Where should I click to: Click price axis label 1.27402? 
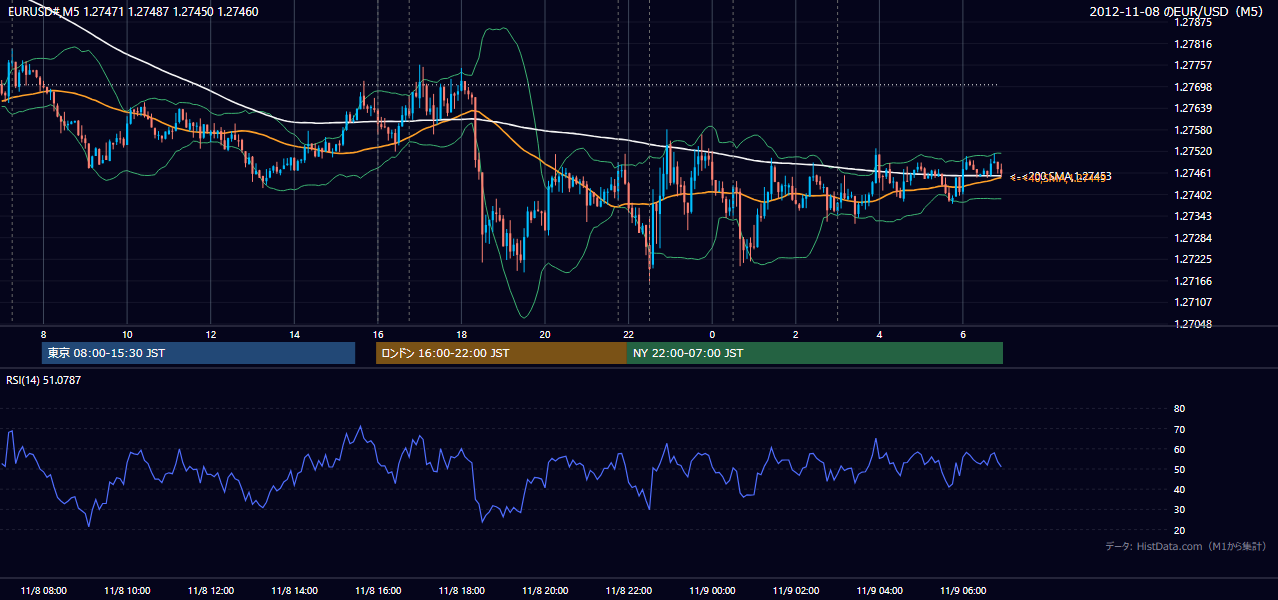click(x=1192, y=195)
